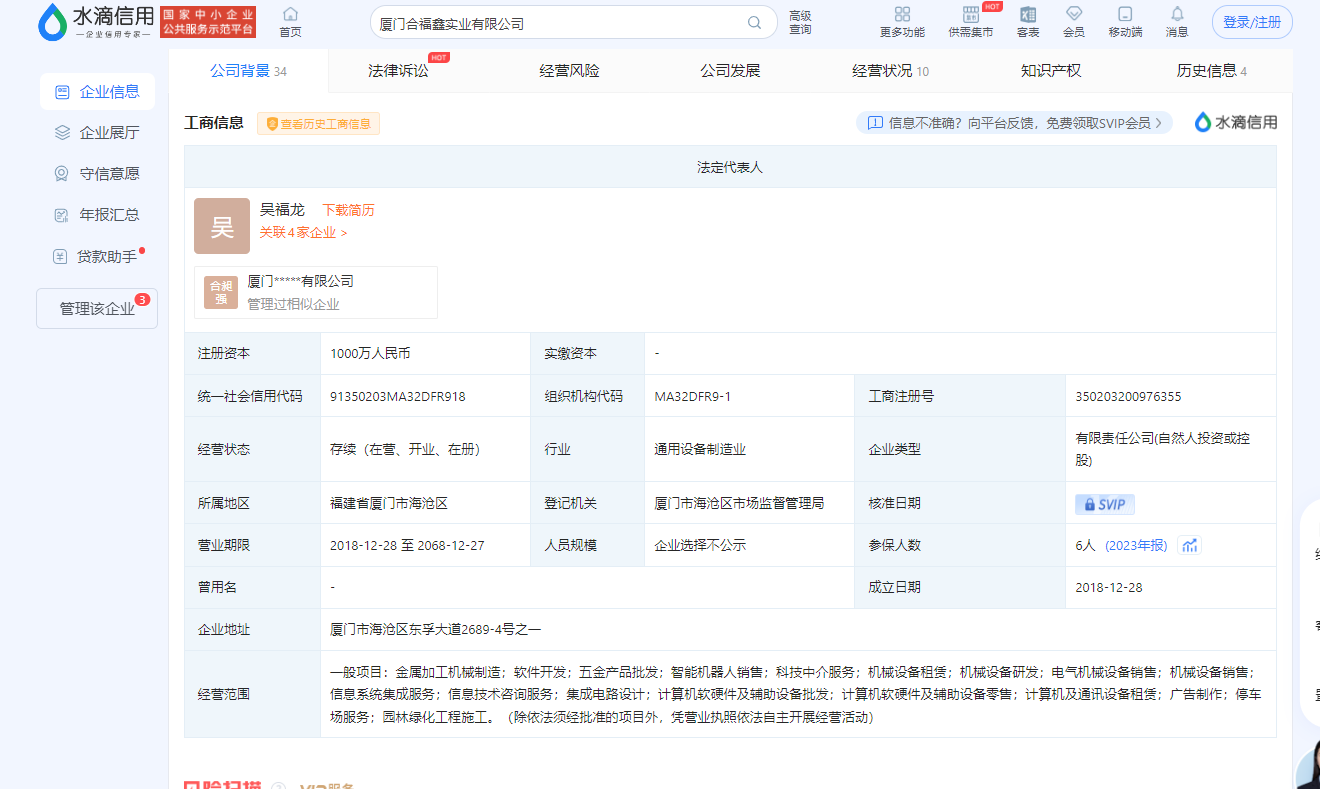Focus the company name search field
Viewport: 1320px width, 789px height.
[x=560, y=23]
